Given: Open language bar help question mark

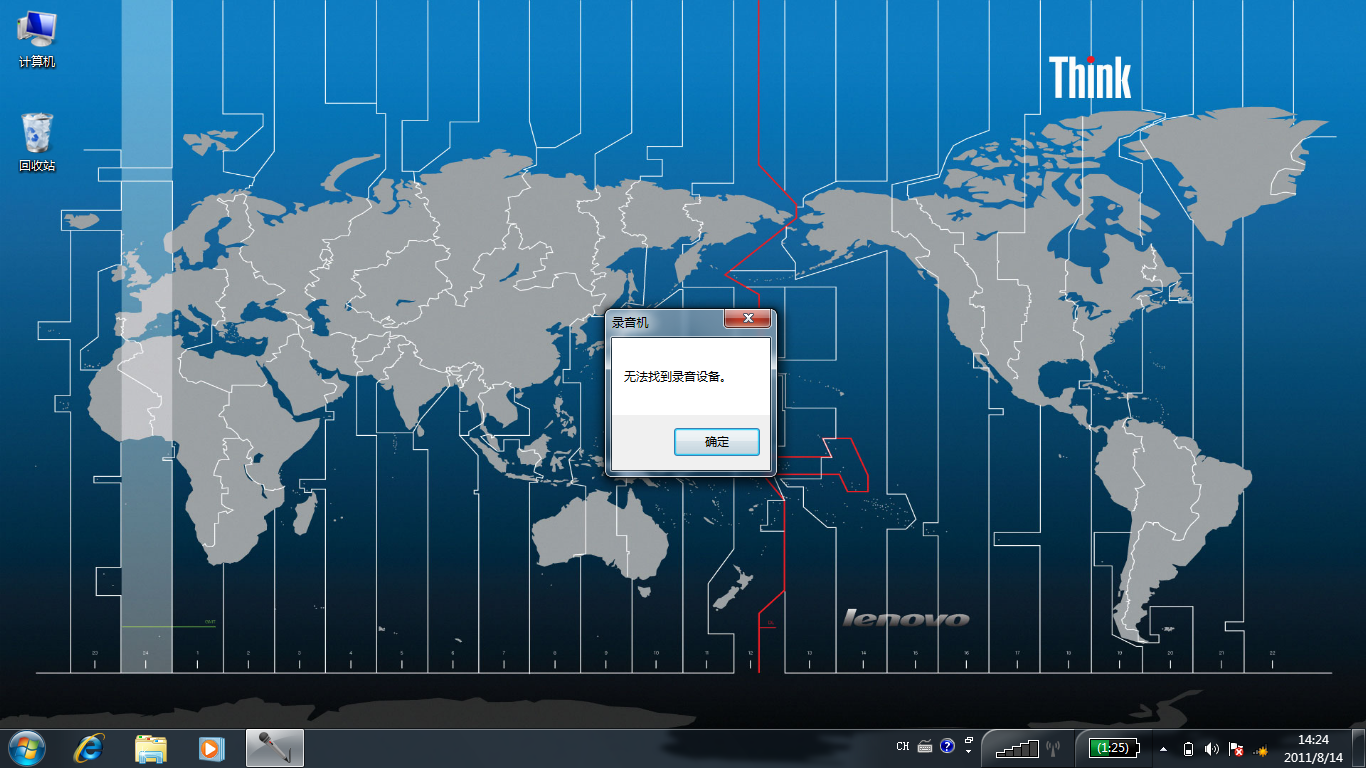Looking at the screenshot, I should tap(947, 747).
